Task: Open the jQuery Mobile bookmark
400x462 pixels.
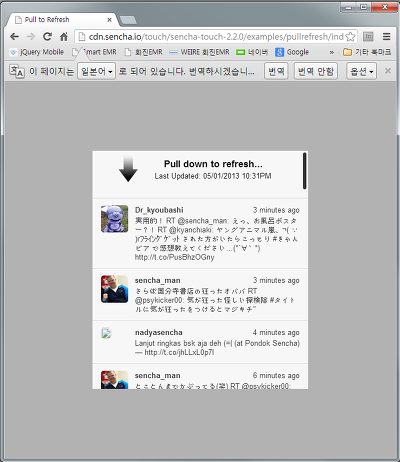Action: [37, 52]
